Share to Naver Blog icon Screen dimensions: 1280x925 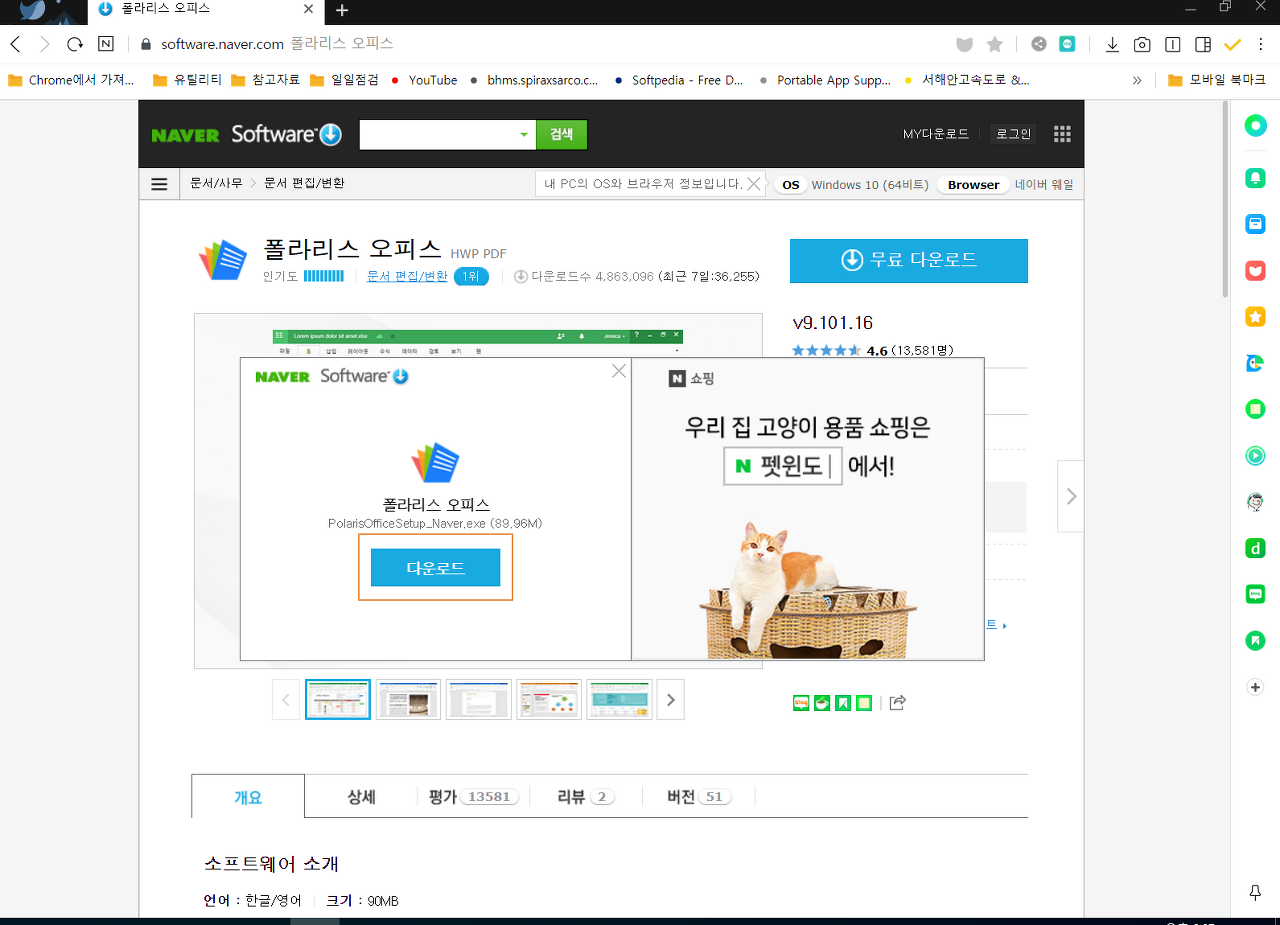pos(801,702)
